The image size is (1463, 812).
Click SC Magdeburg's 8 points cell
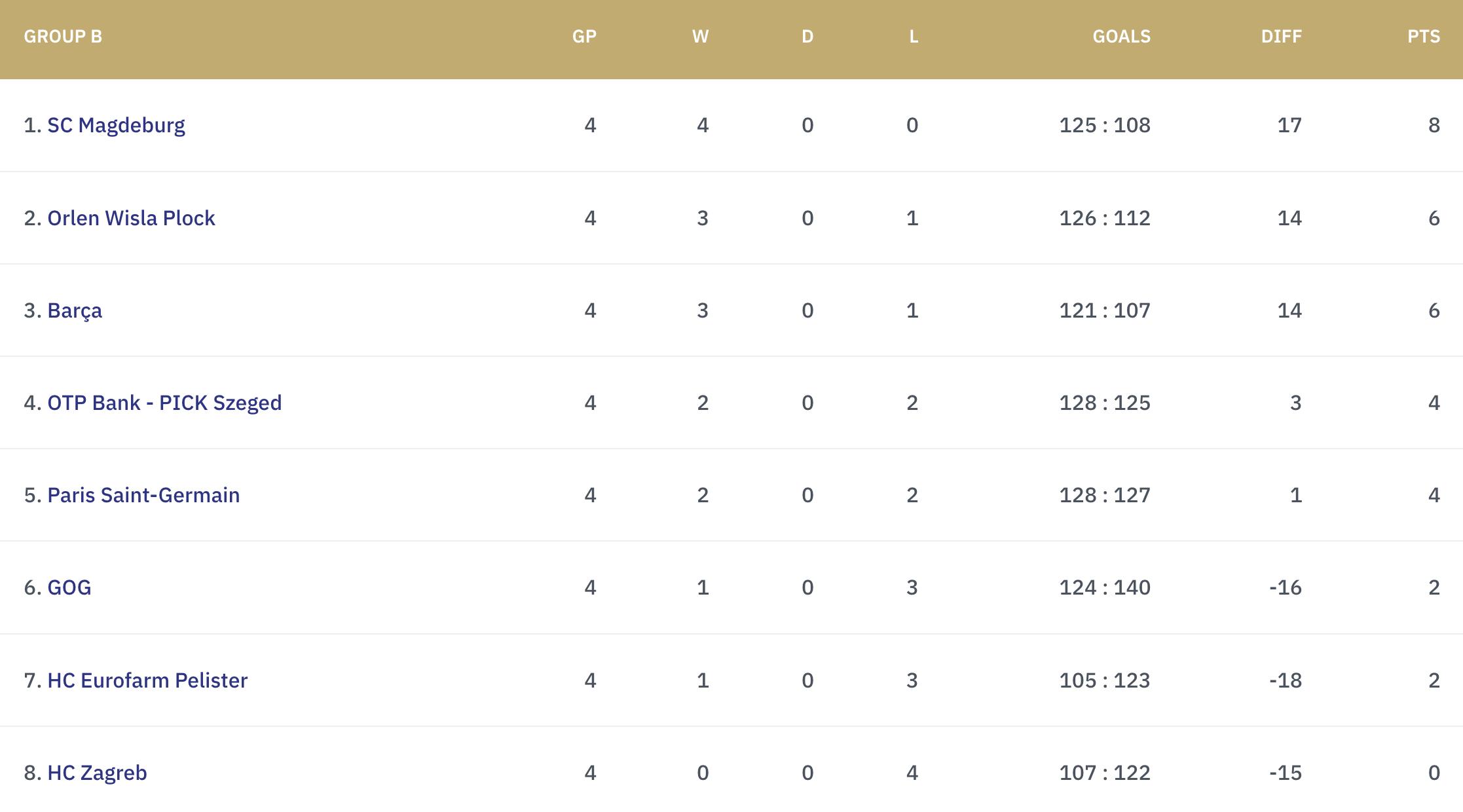point(1434,125)
